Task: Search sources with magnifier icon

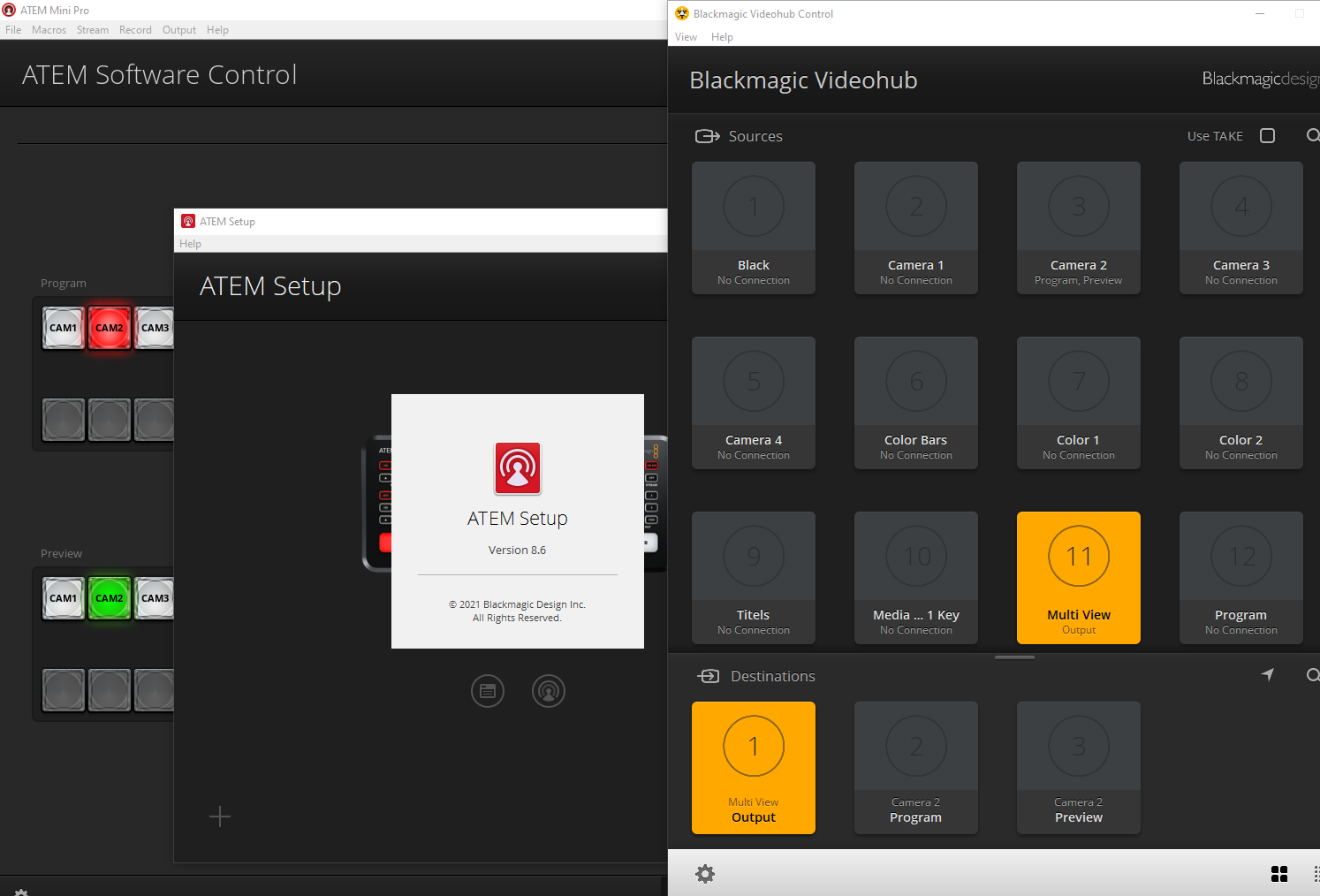Action: pos(1313,135)
